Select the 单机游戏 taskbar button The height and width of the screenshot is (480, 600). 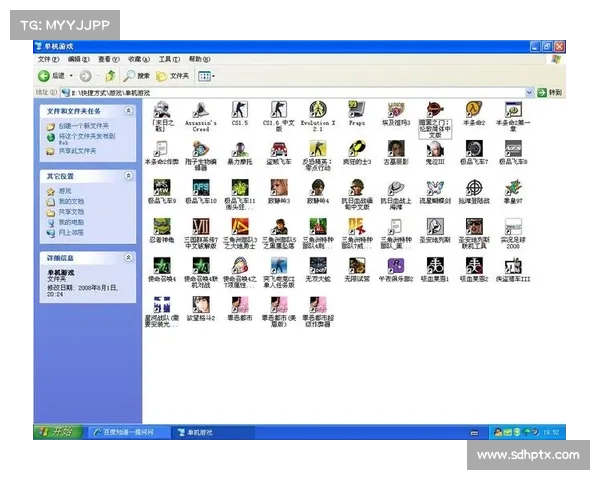pyautogui.click(x=211, y=432)
